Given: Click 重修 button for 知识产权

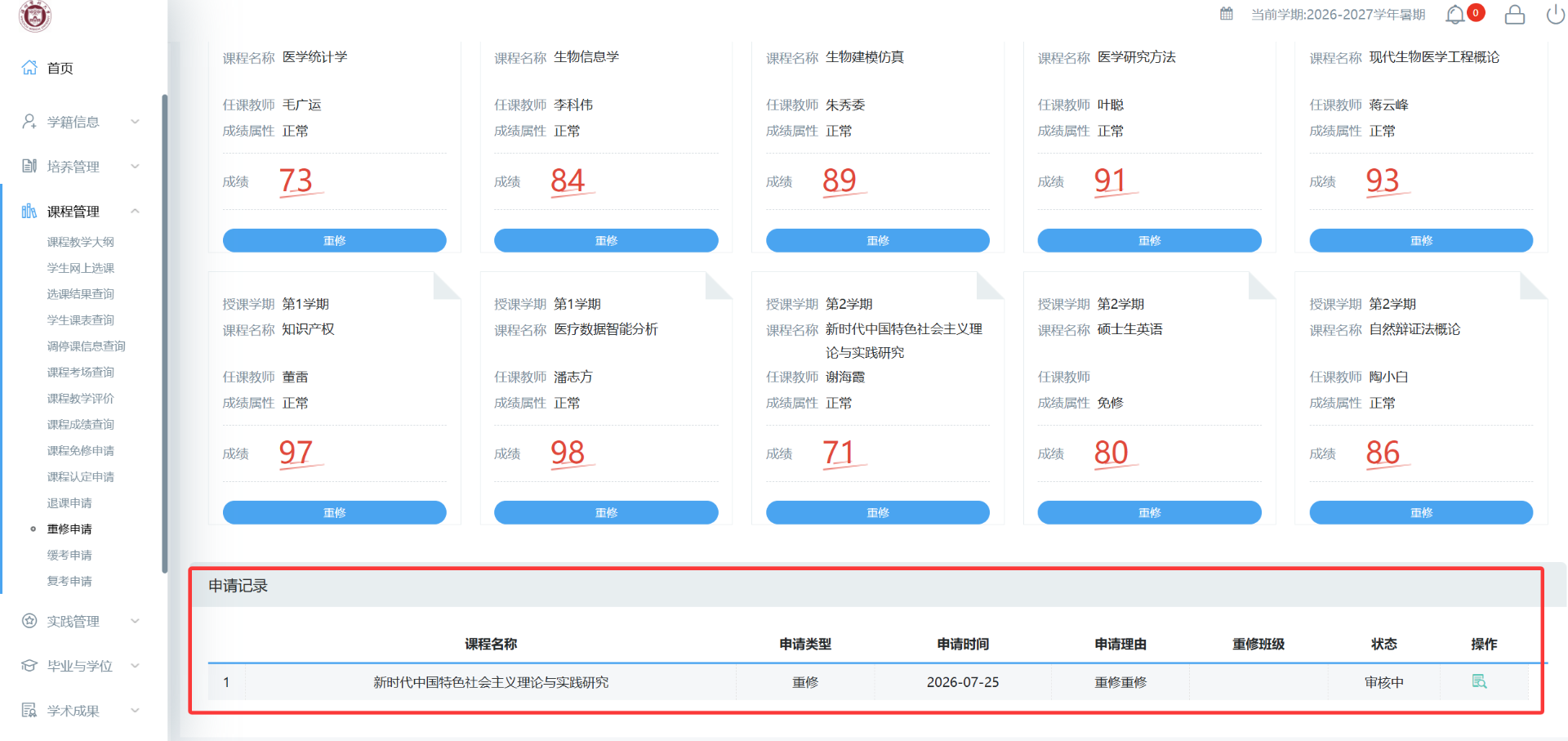Looking at the screenshot, I should coord(335,512).
